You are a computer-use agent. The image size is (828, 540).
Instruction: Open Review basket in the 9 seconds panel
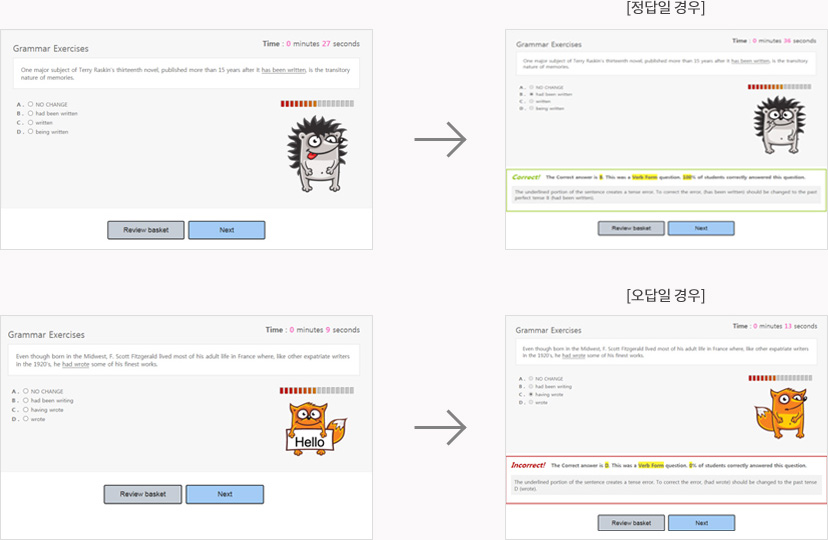142,494
